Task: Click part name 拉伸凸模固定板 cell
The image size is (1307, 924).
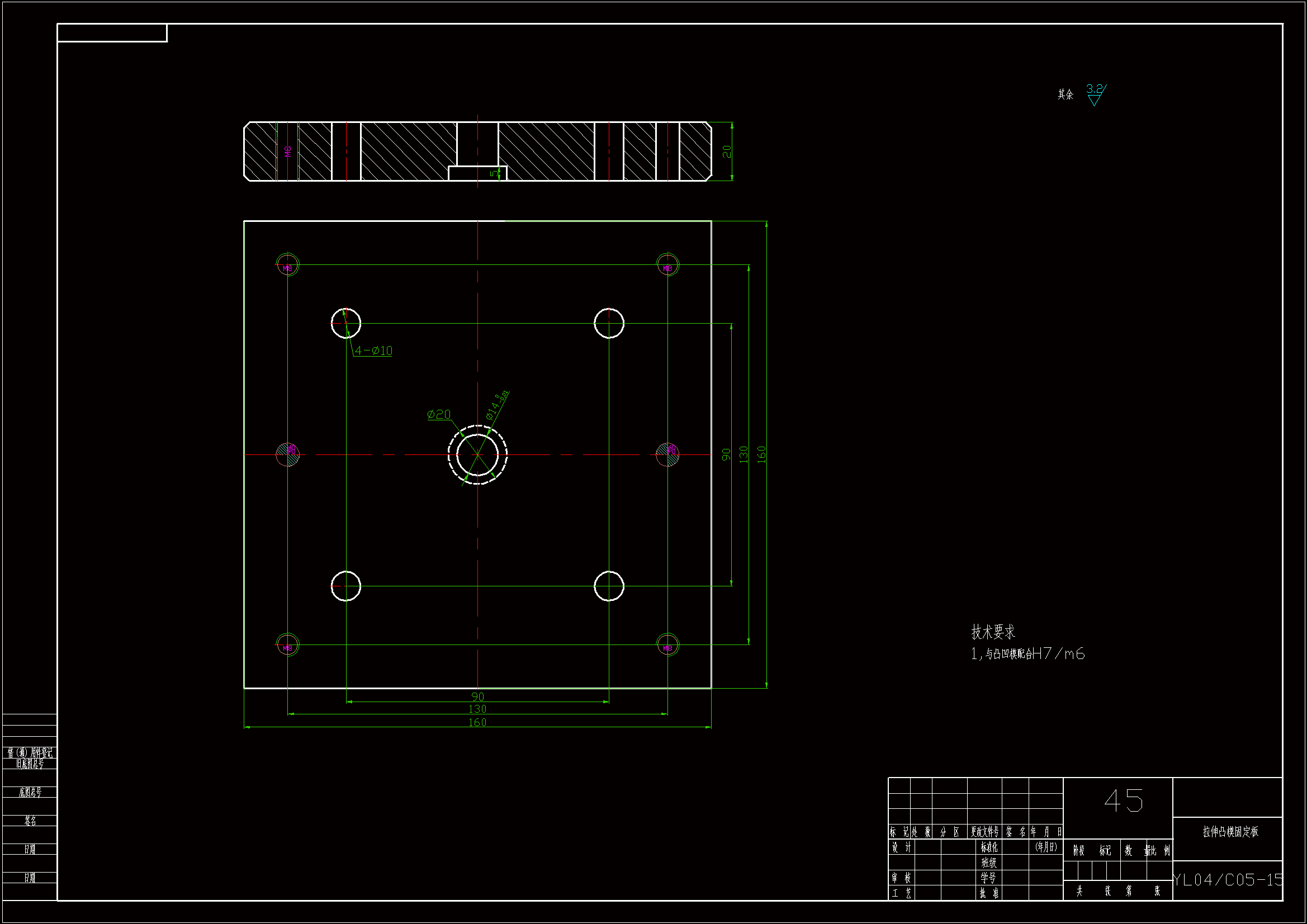Action: click(1230, 832)
